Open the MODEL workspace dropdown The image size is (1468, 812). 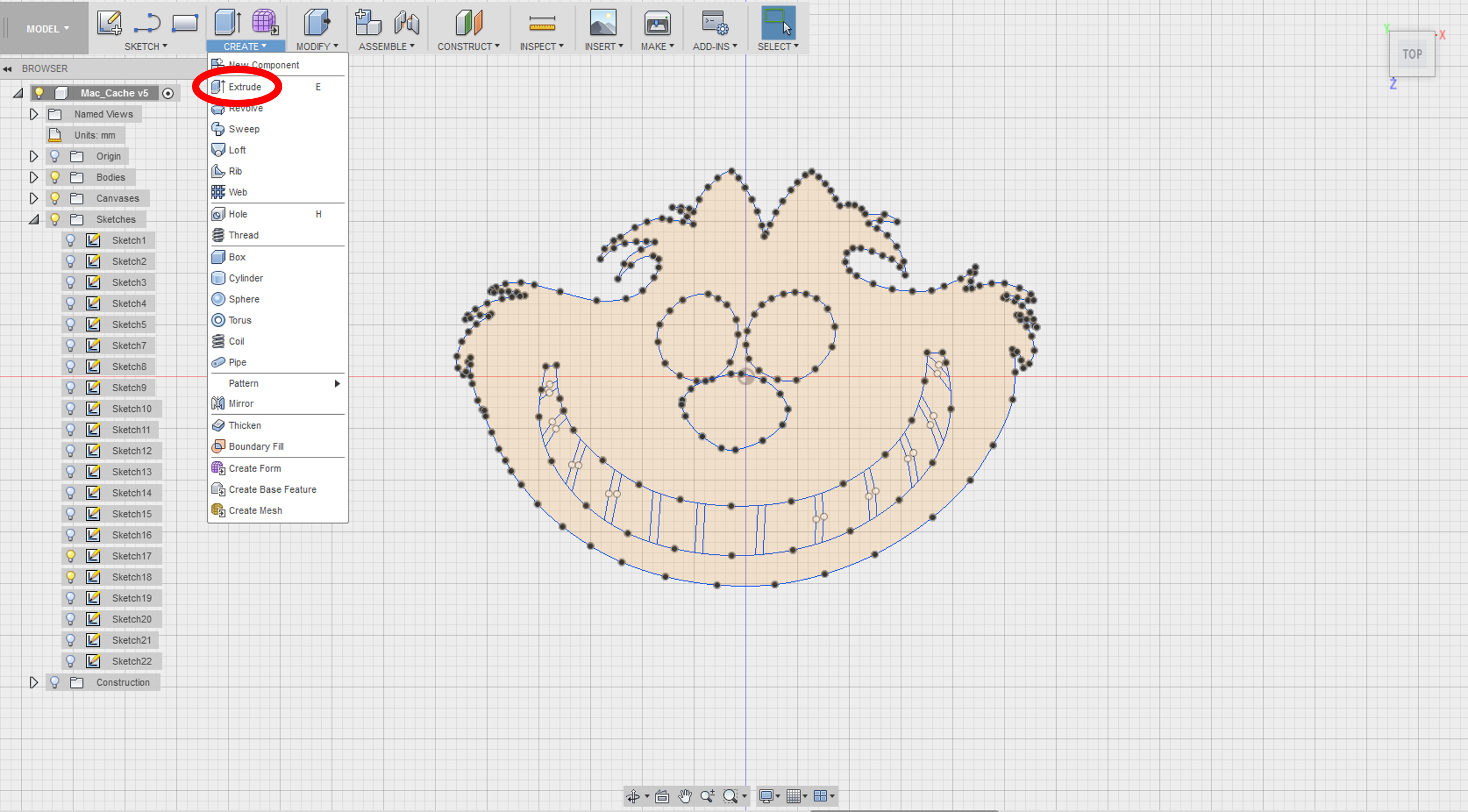point(47,29)
